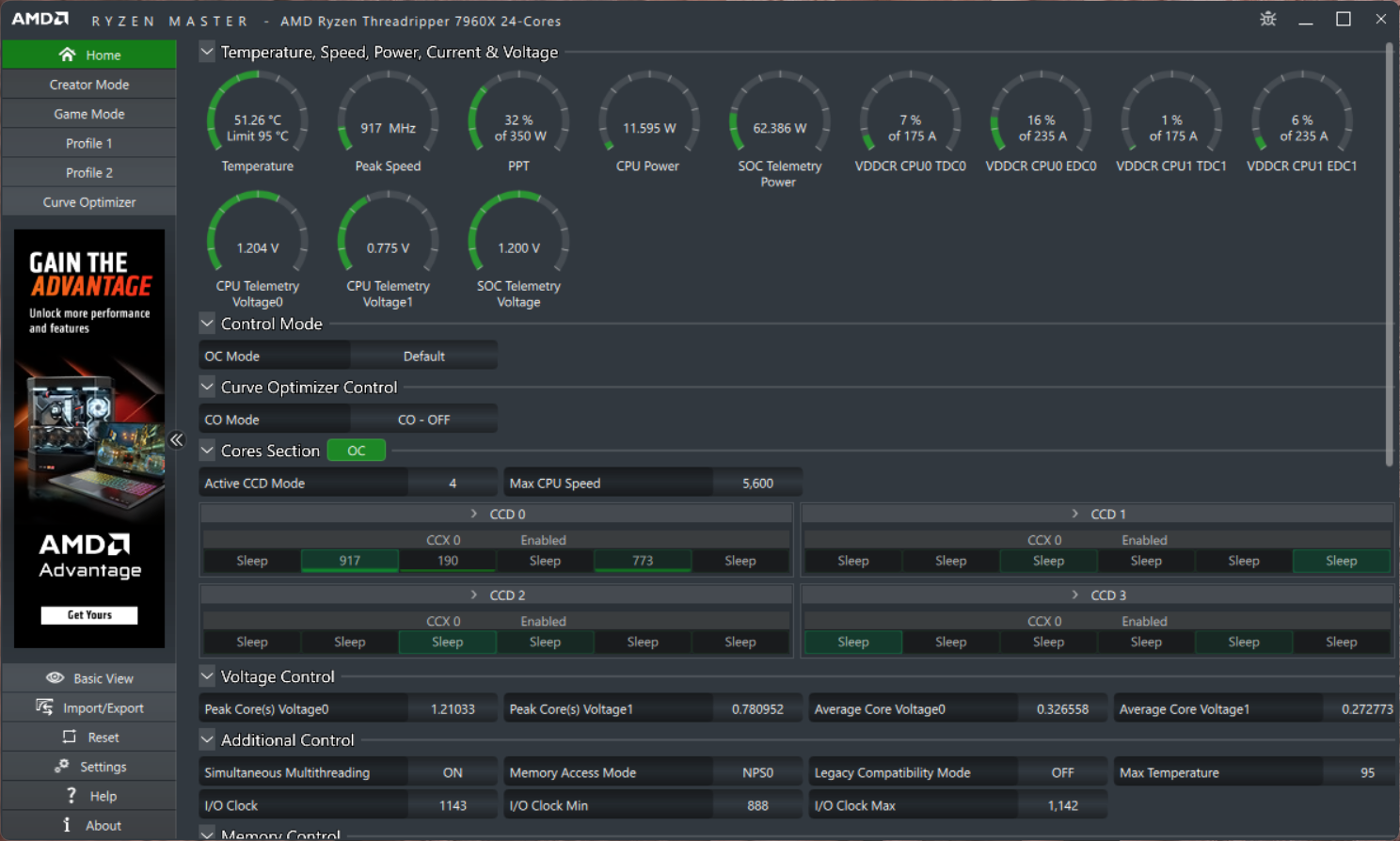Collapse Temperature, Speed, Power section chevron
Viewport: 1400px width, 841px height.
point(207,52)
